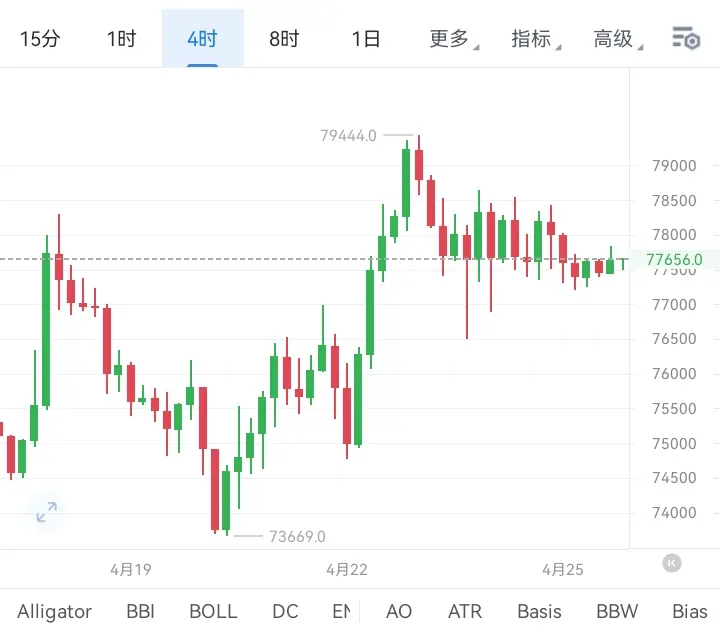Enable the DC indicator

[285, 612]
